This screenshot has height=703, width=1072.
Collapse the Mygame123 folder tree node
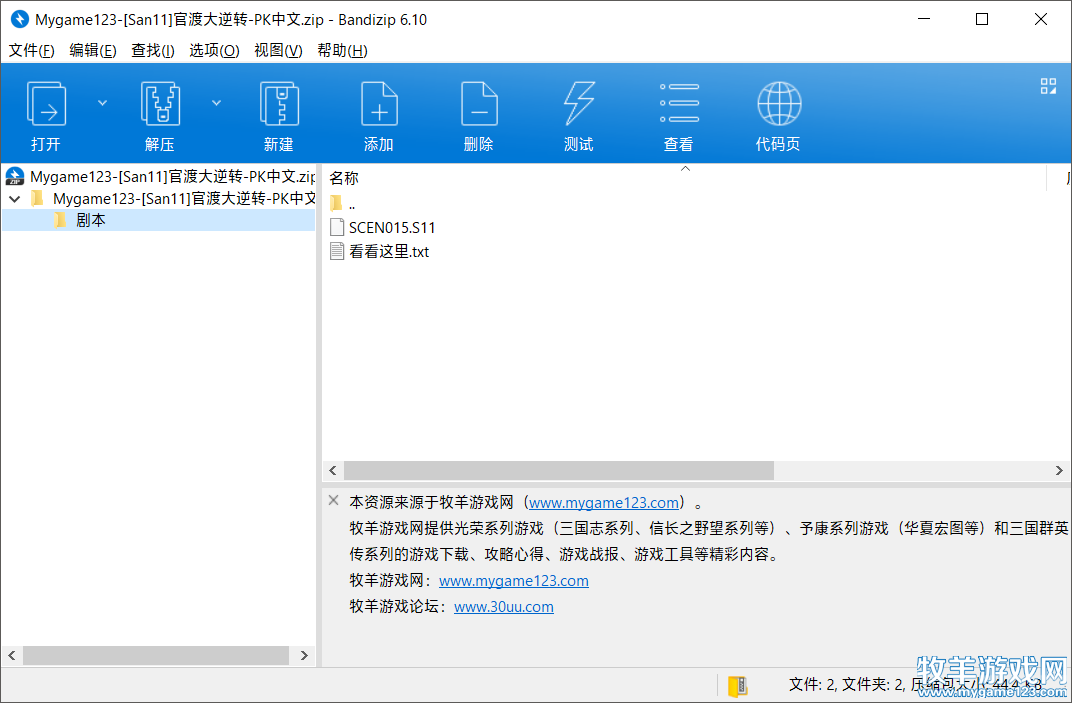[15, 199]
